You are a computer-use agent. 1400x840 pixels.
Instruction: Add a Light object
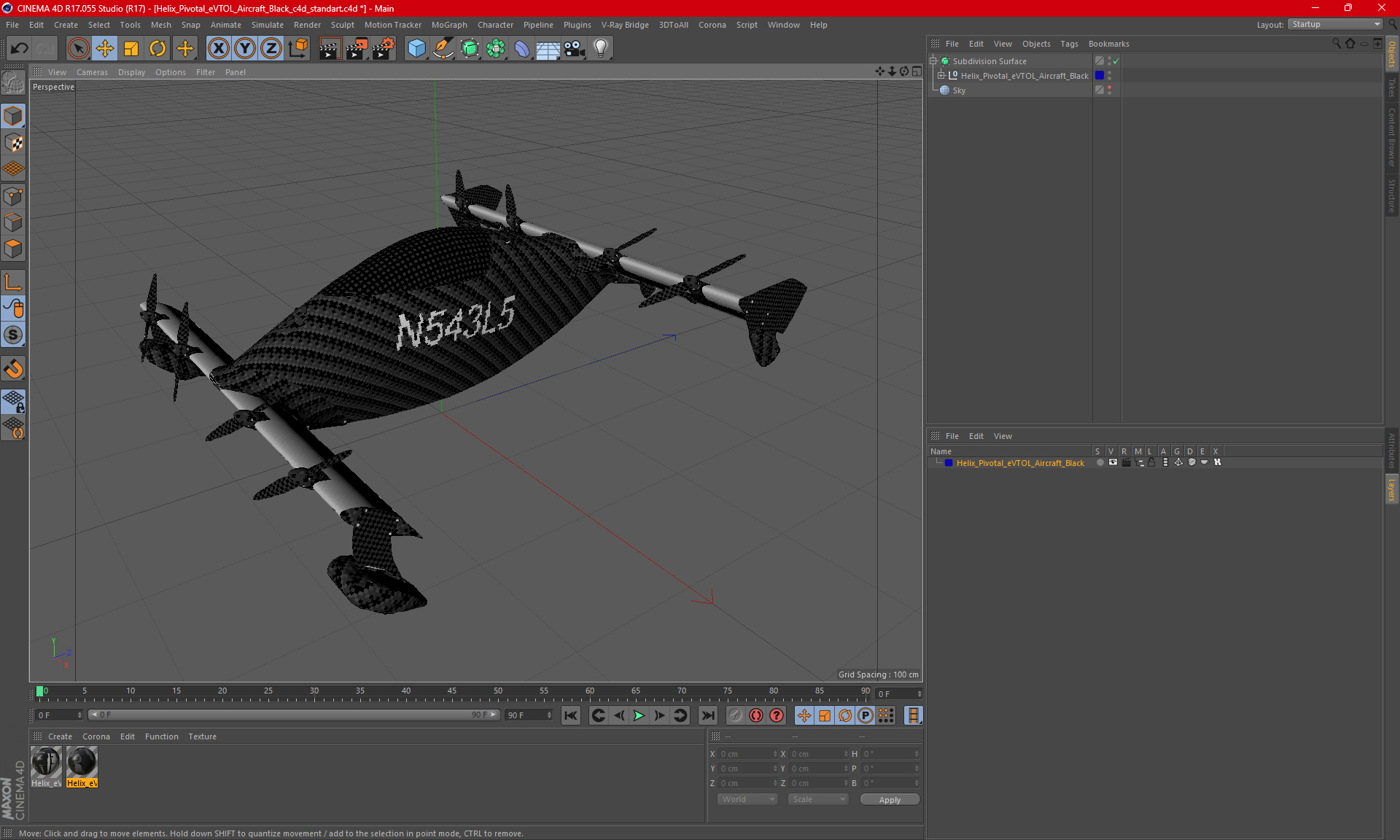pos(601,49)
